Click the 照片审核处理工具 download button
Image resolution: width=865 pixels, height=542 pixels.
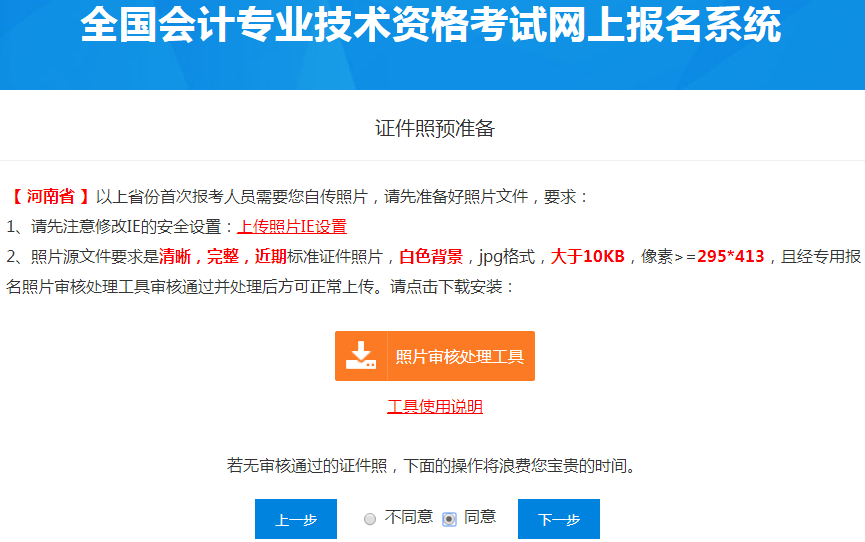[459, 356]
